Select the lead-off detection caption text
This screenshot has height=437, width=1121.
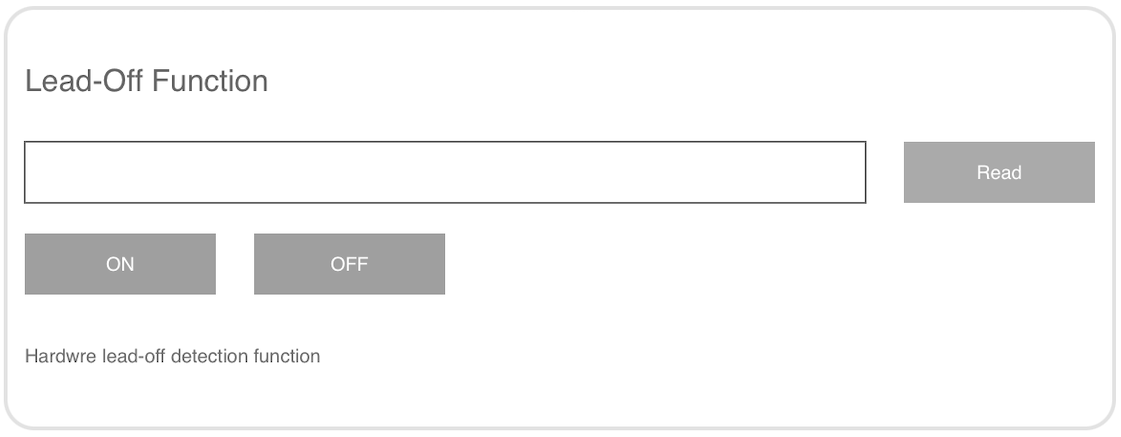pos(172,356)
